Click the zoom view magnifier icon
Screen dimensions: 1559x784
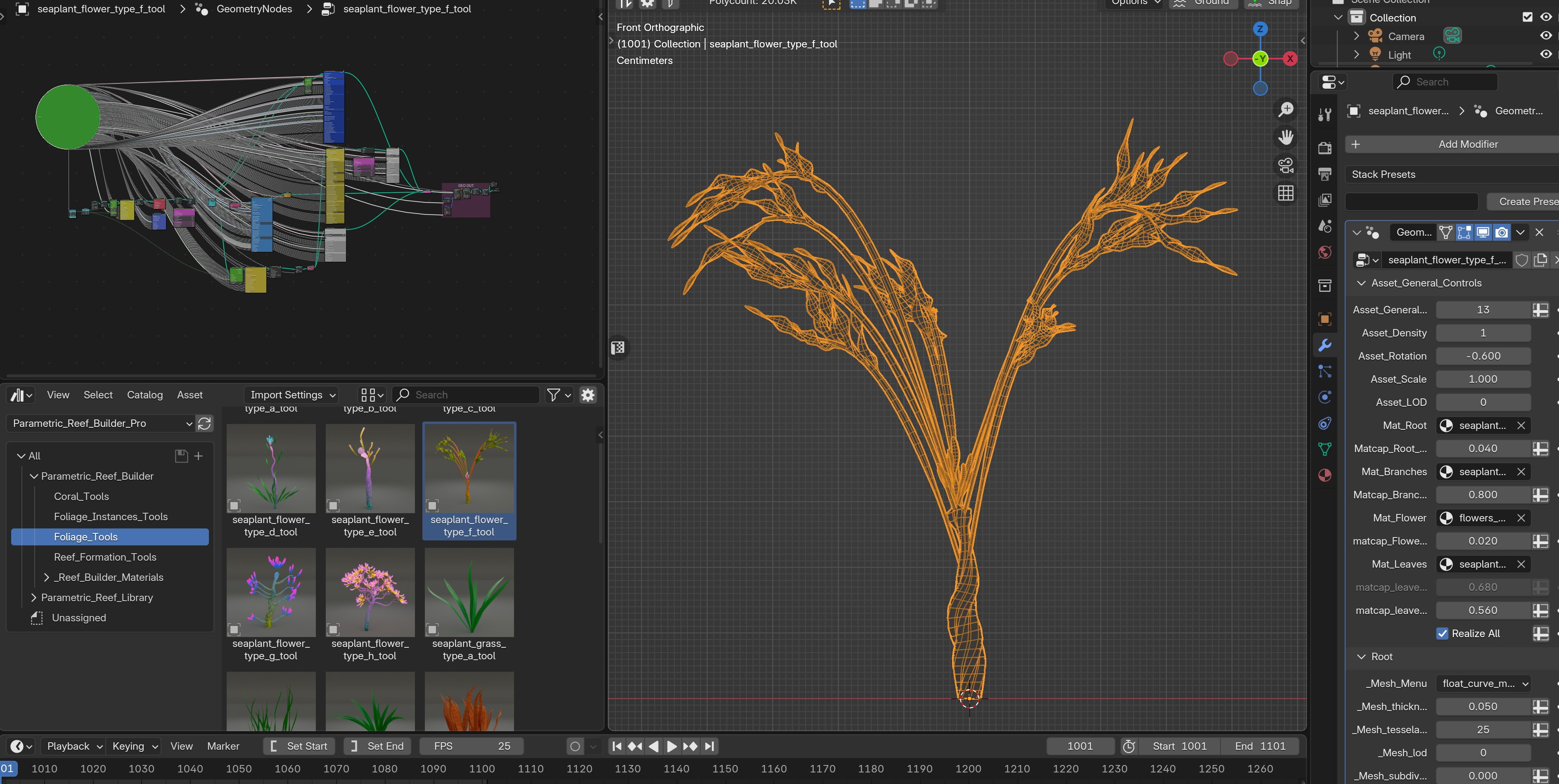click(1285, 109)
